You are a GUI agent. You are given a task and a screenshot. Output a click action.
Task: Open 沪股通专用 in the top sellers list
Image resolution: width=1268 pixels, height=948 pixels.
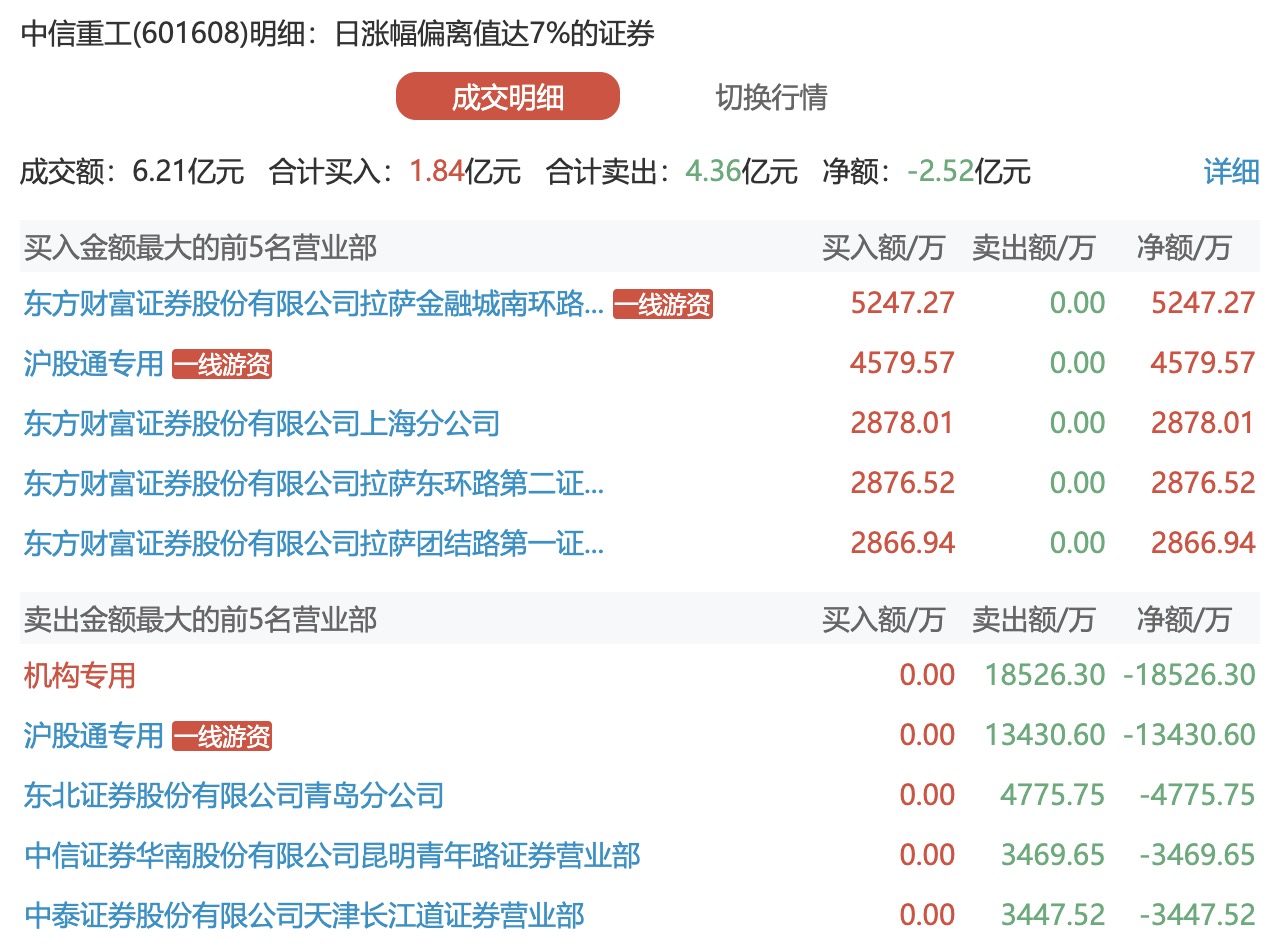(x=93, y=736)
